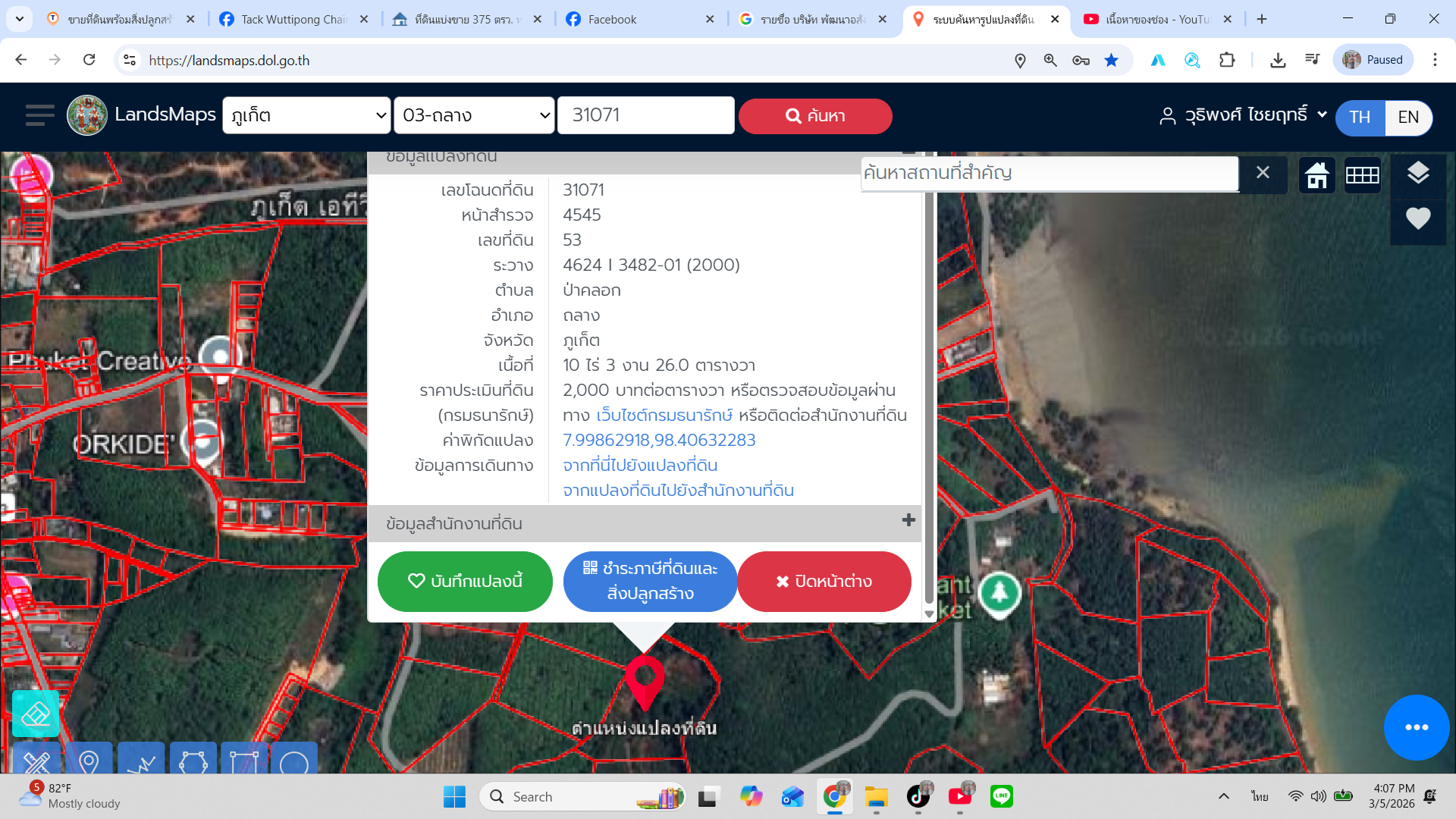Open the blue chat bubble with three dots
Screen dimensions: 1456x819
coord(1417,727)
